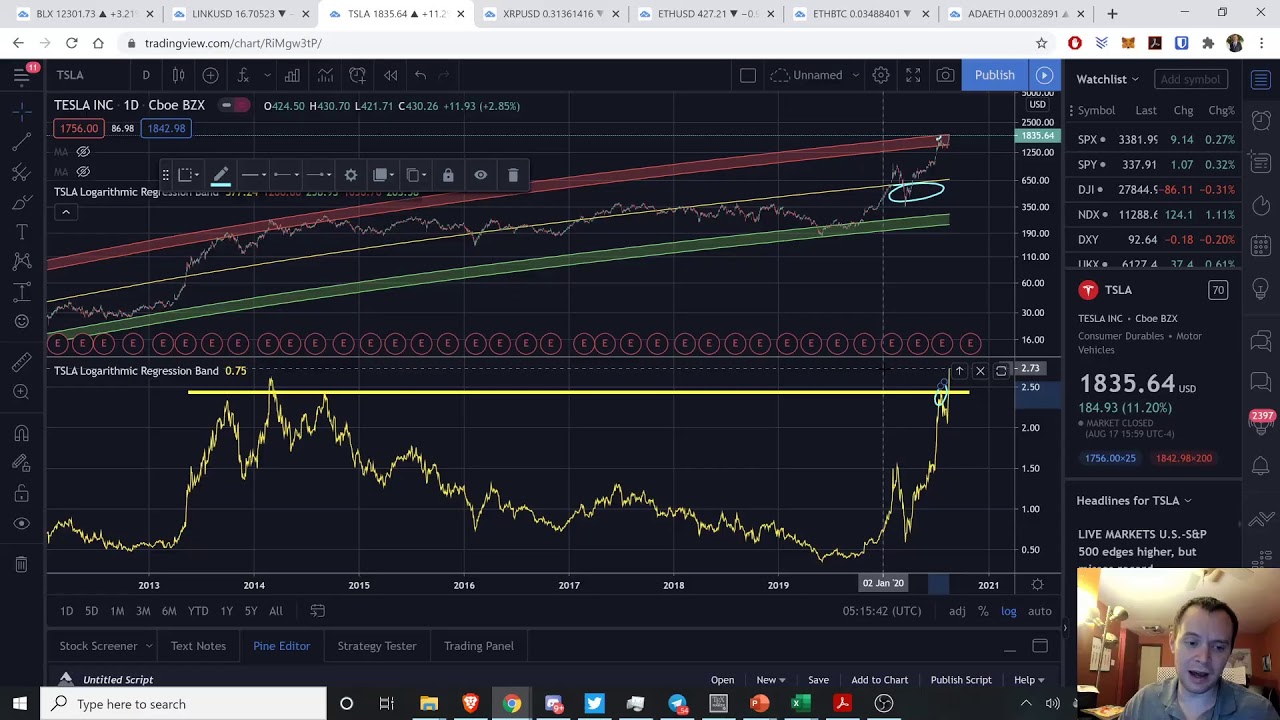
Task: Save the Pine script
Action: (818, 680)
